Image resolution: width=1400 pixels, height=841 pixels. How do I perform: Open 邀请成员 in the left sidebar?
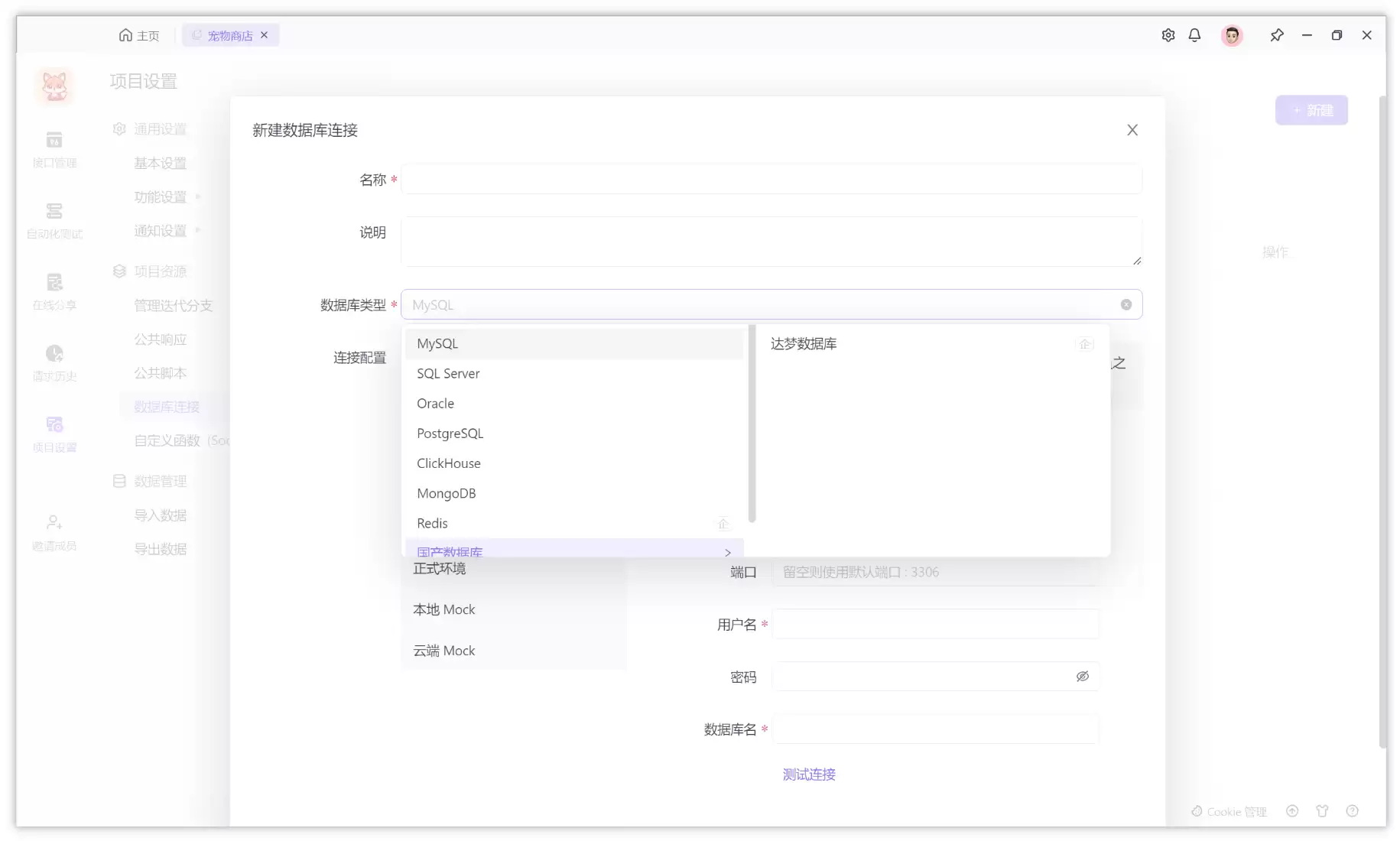click(54, 532)
